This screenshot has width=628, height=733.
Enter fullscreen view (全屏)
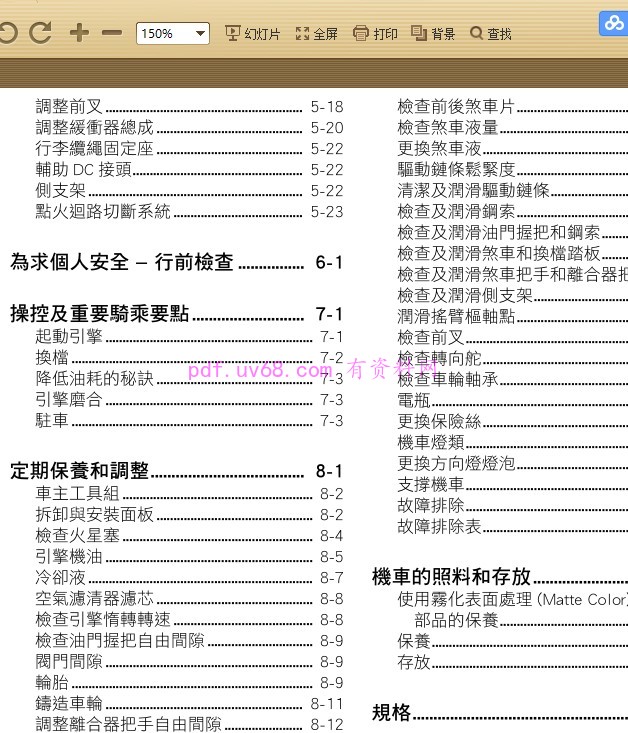coord(317,34)
